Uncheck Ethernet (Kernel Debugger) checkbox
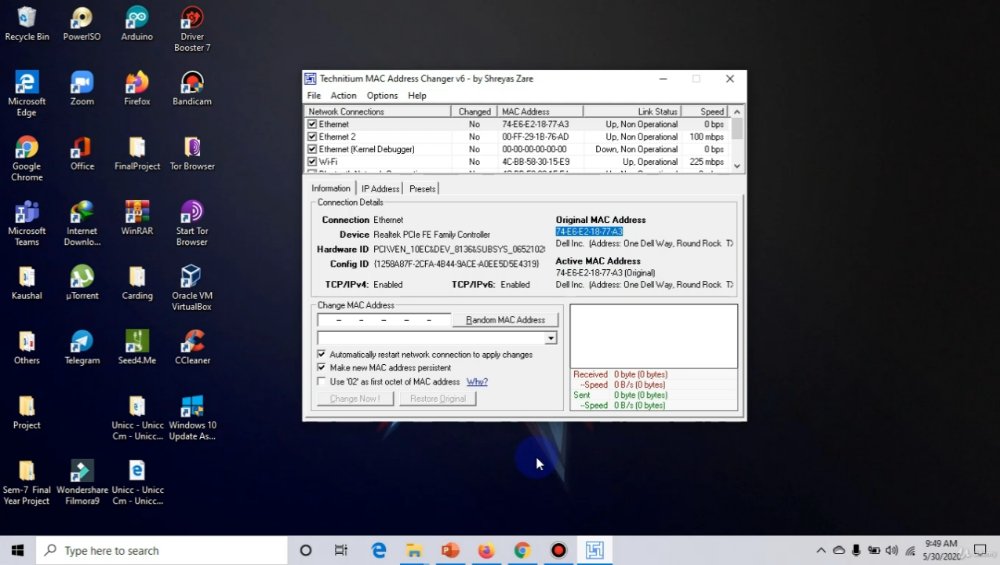Viewport: 1000px width, 565px height. click(x=312, y=149)
